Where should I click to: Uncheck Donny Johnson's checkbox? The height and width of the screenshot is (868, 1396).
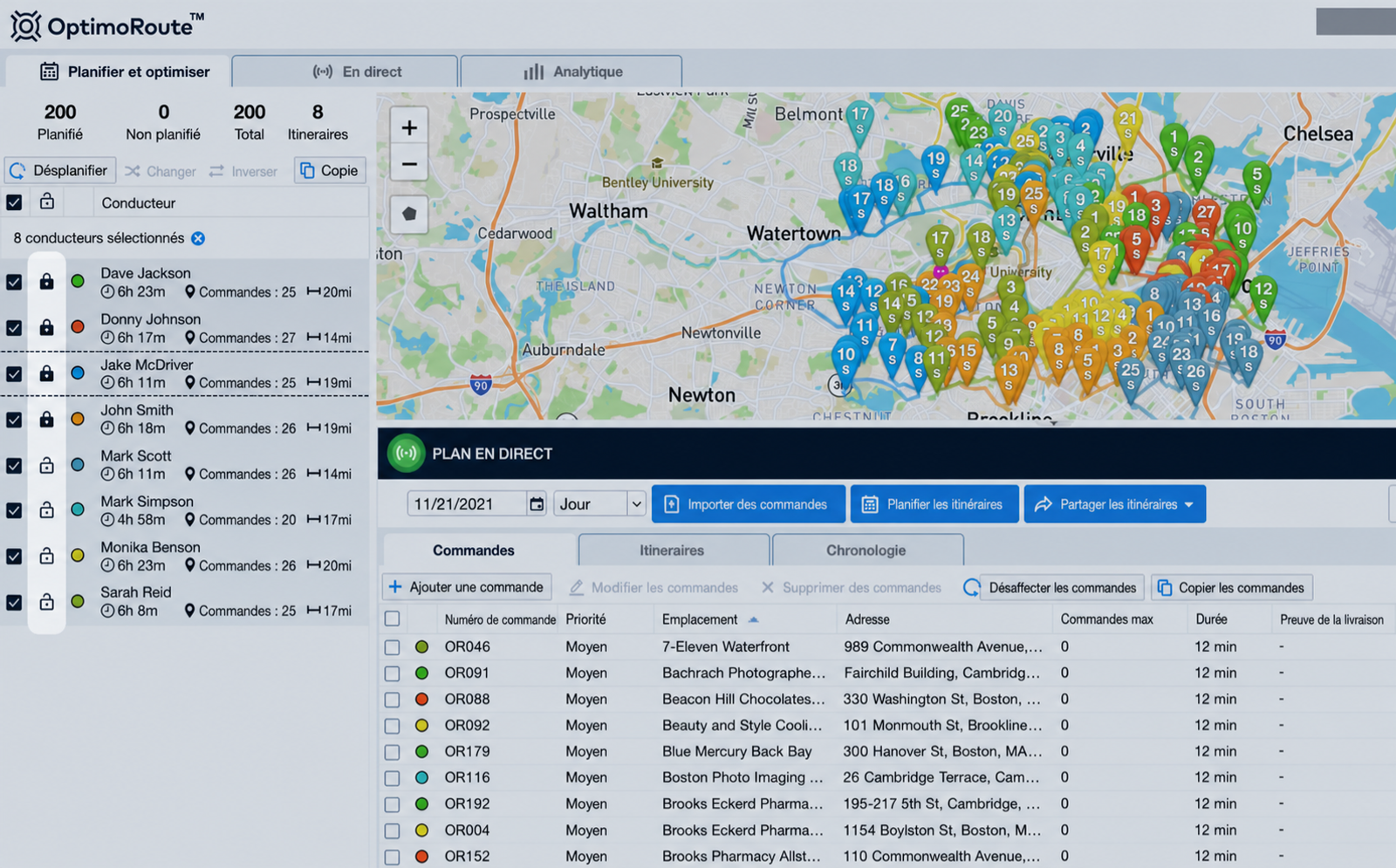tap(14, 327)
